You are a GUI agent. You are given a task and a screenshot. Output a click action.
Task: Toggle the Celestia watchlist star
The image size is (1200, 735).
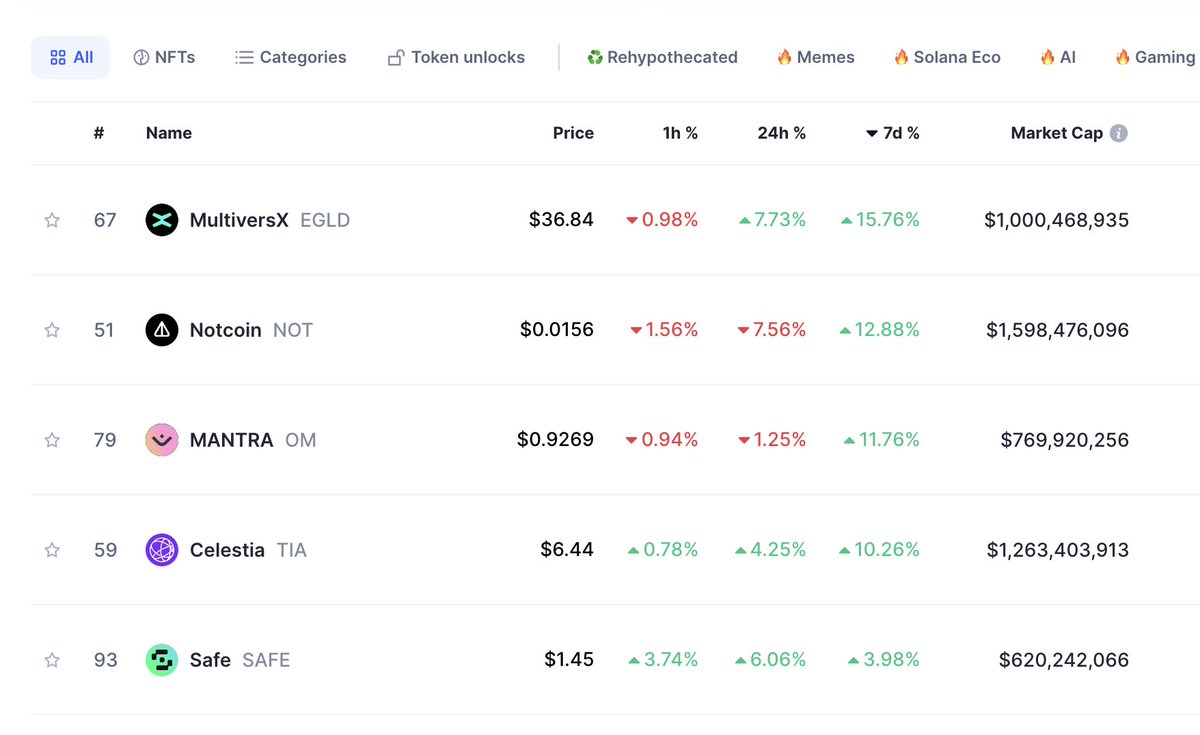[52, 550]
